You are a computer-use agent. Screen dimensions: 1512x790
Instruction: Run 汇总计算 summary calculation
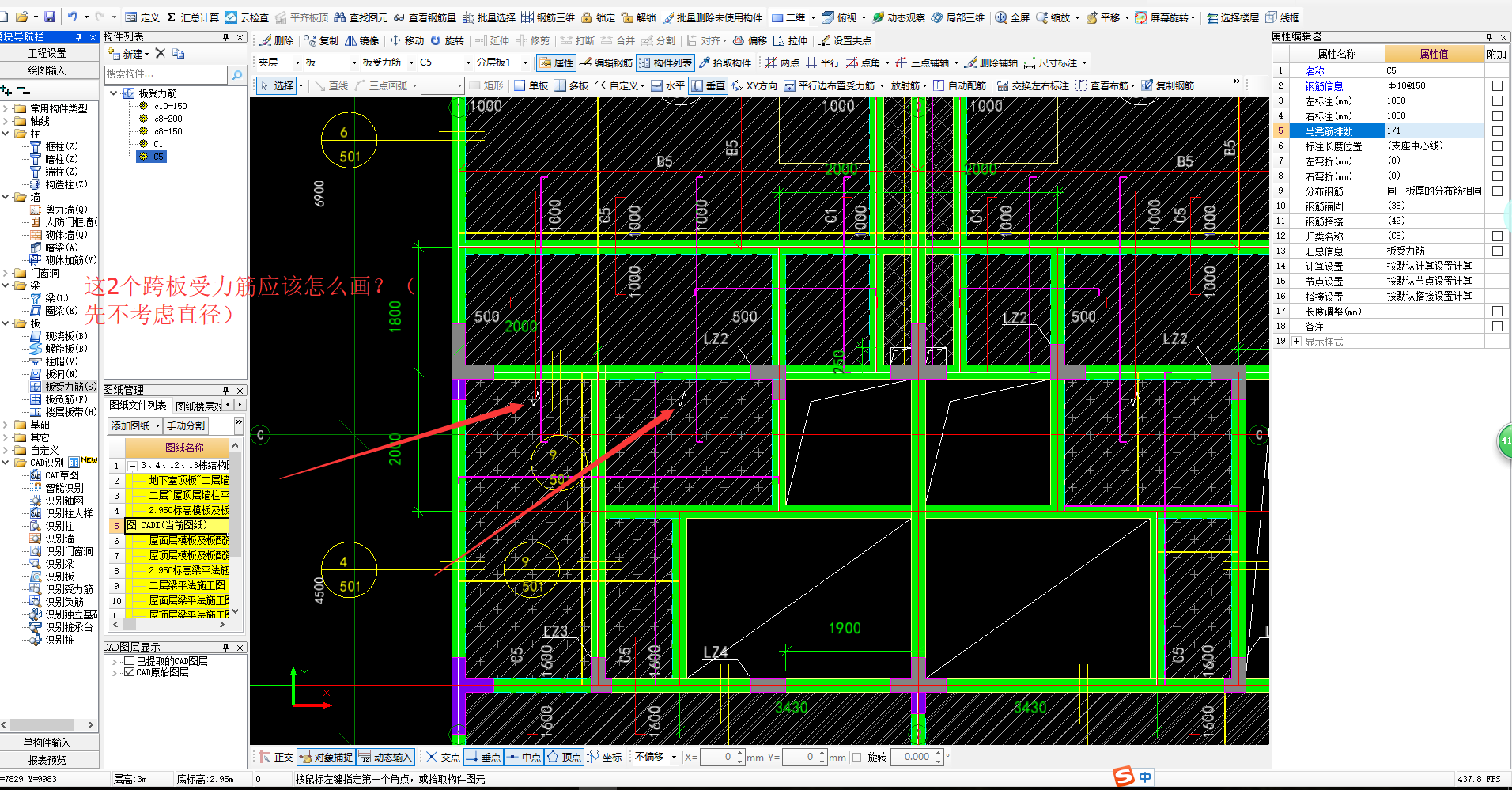pyautogui.click(x=192, y=17)
